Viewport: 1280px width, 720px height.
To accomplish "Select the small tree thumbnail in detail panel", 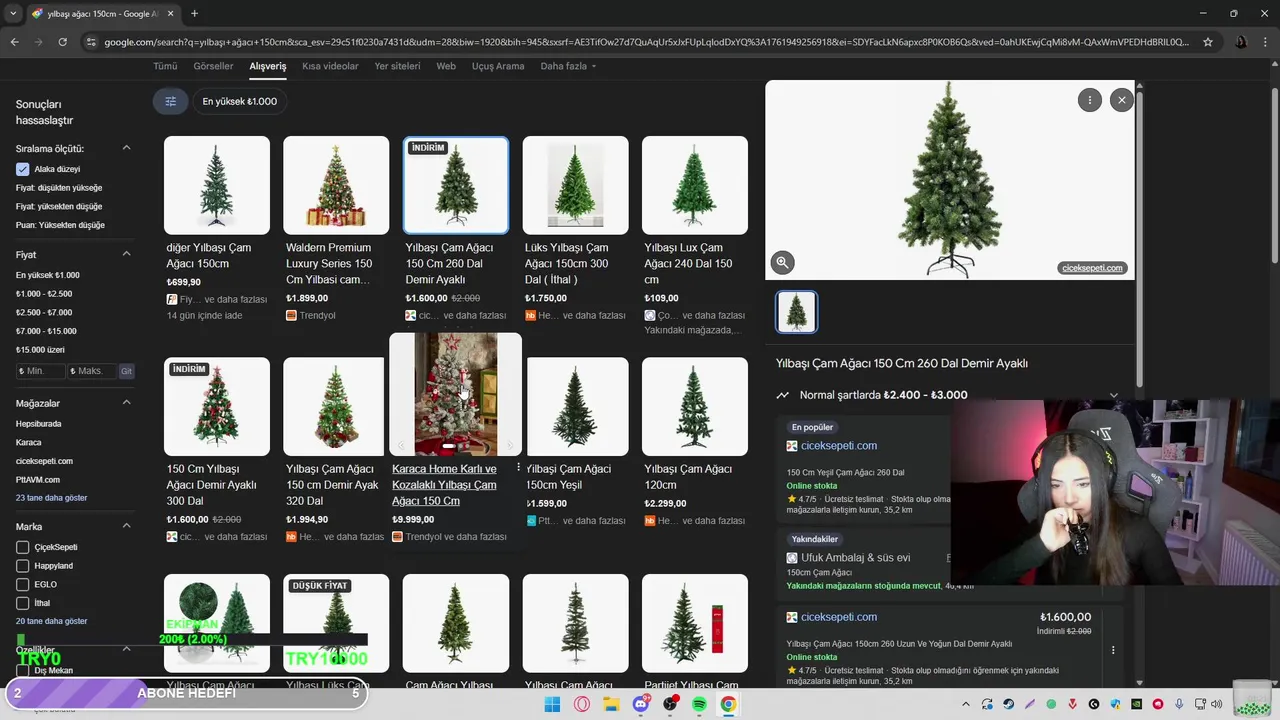I will 797,312.
